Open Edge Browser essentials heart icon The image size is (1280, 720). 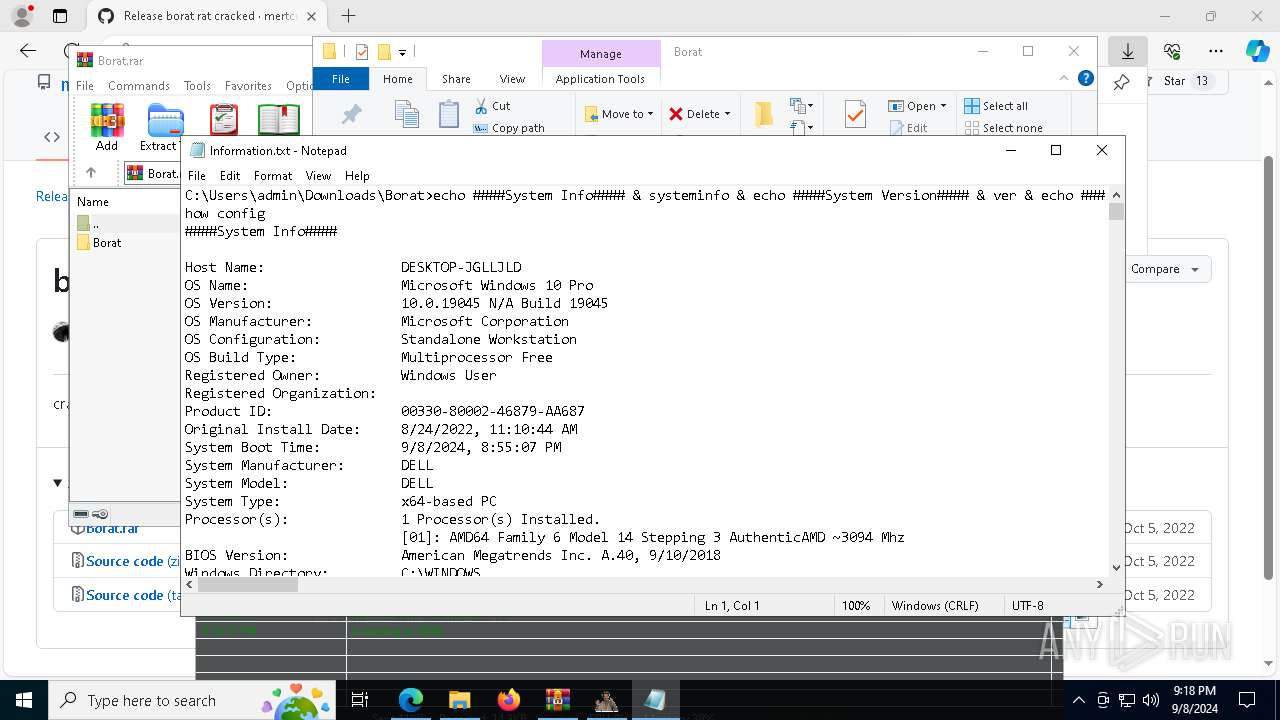1172,51
